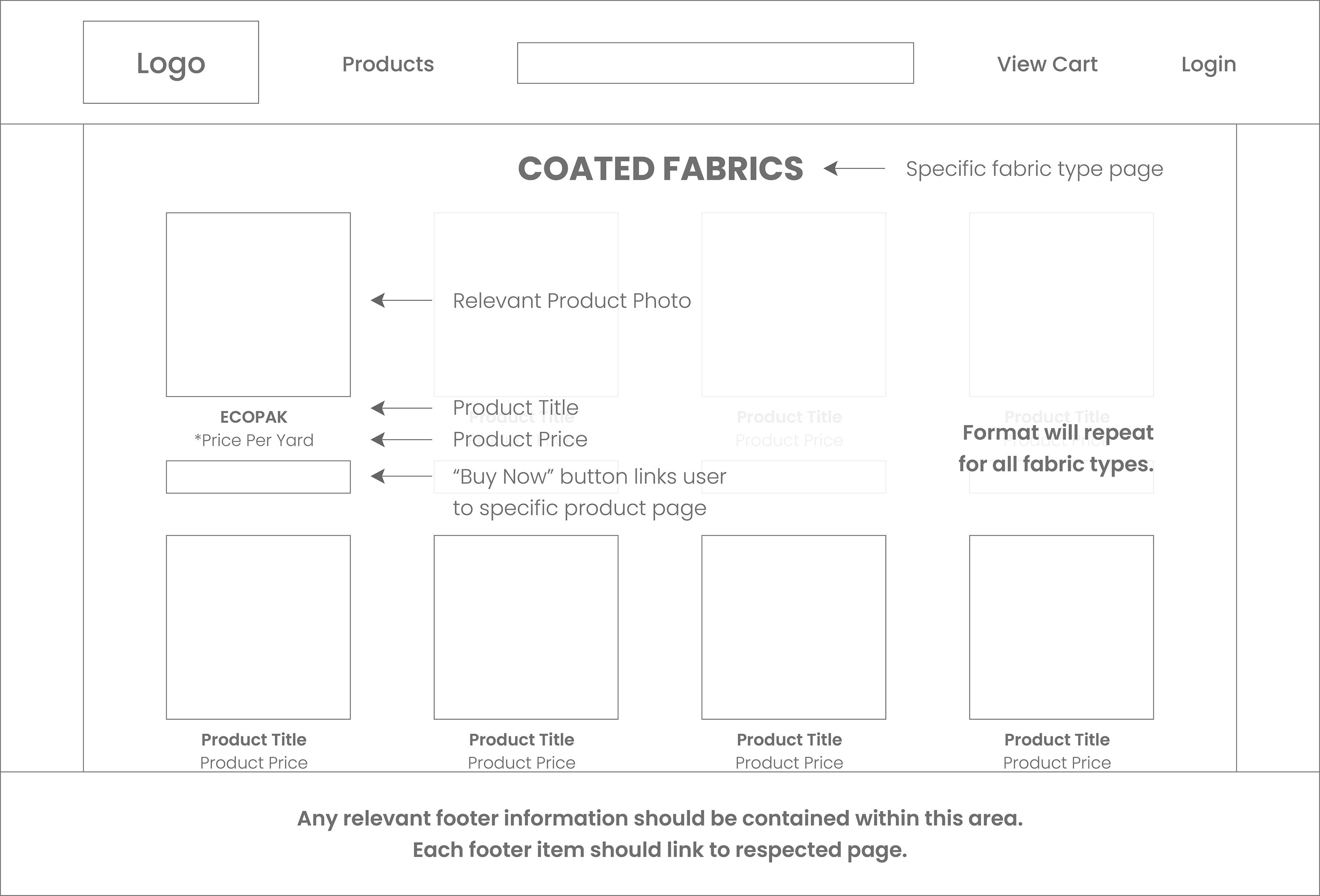Select first product photo in bottom row
Screen dimensions: 1320x896
coord(258,627)
